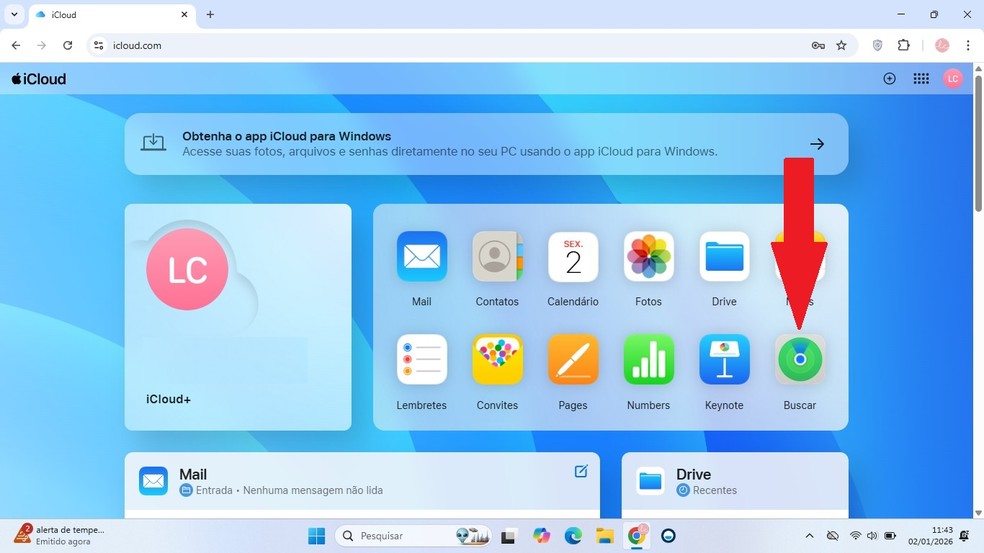Open the Pages app
Viewport: 984px width, 553px height.
(573, 360)
